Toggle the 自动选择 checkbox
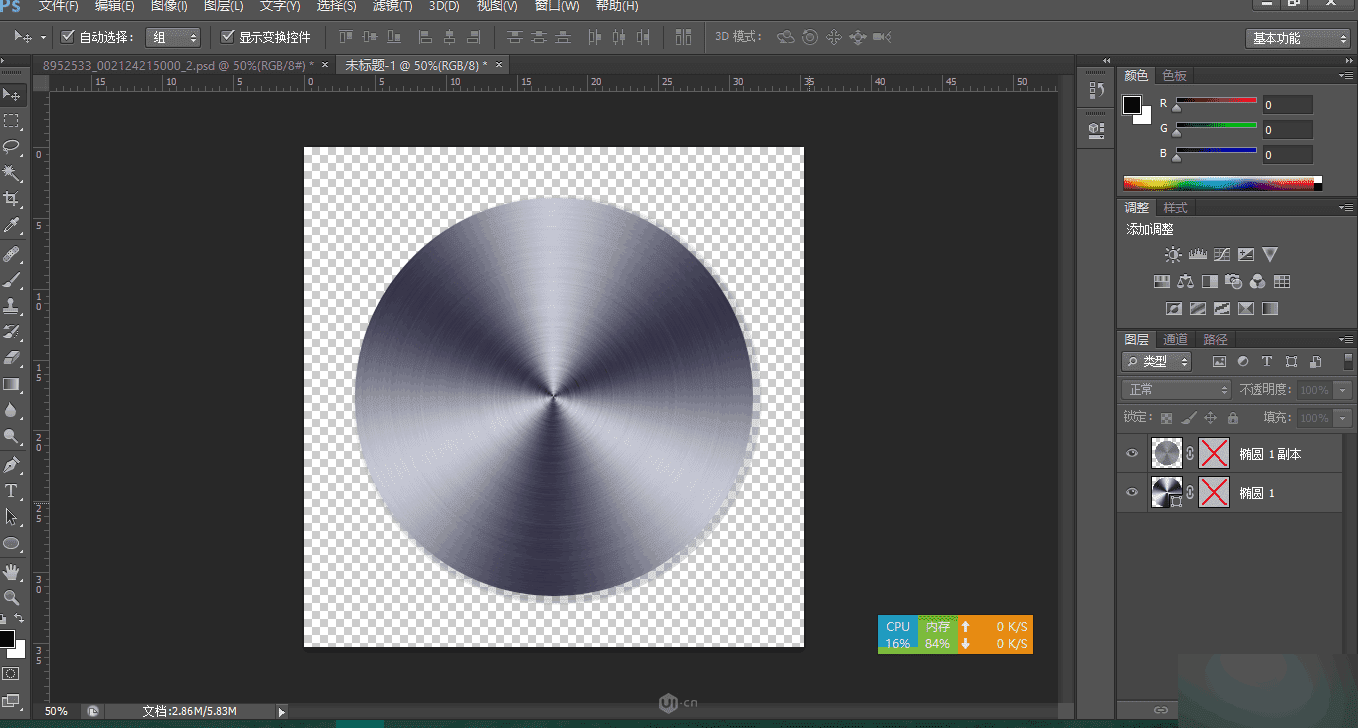Screen dimensions: 1358x728 point(68,37)
